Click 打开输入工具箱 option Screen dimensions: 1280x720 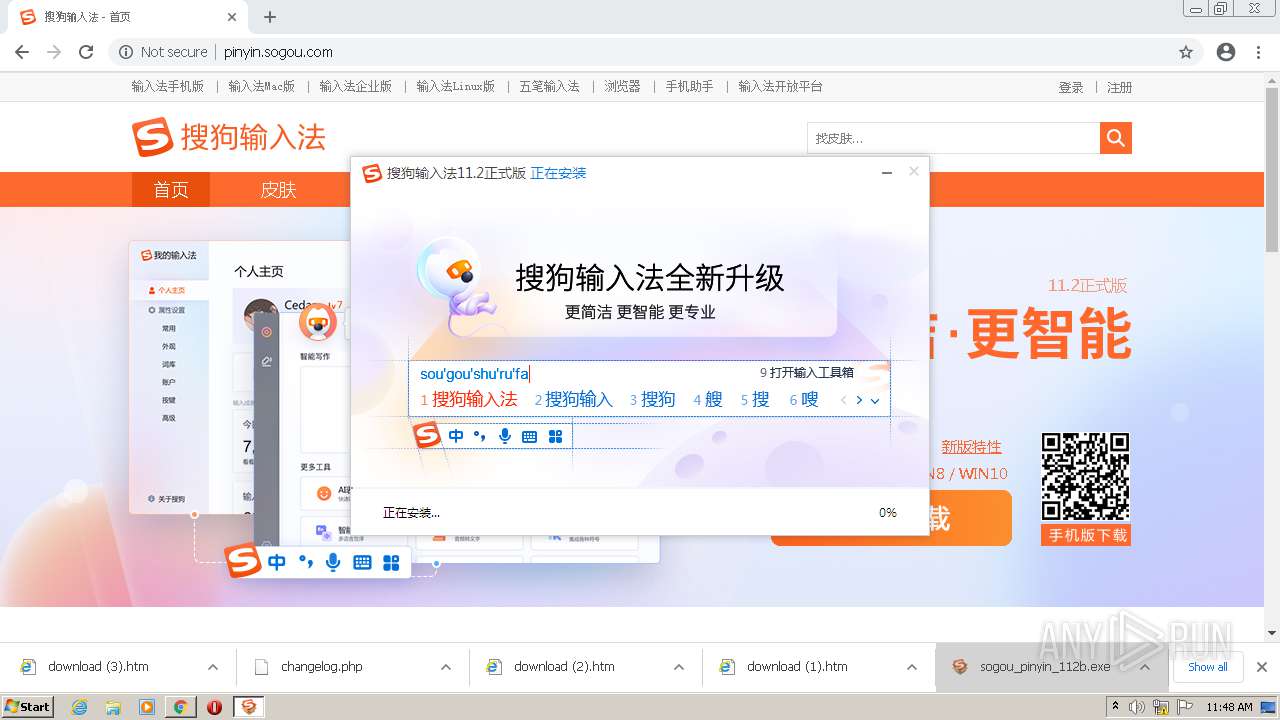[807, 373]
